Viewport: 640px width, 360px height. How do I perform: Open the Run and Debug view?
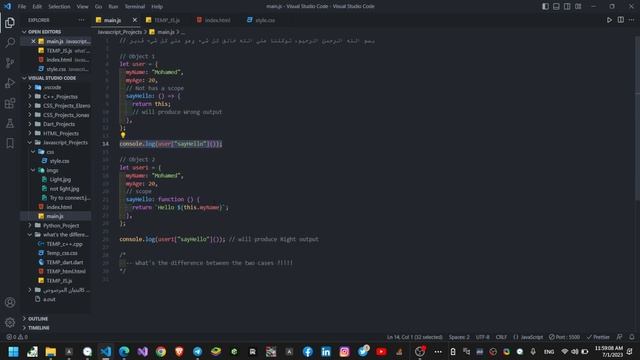[x=10, y=83]
